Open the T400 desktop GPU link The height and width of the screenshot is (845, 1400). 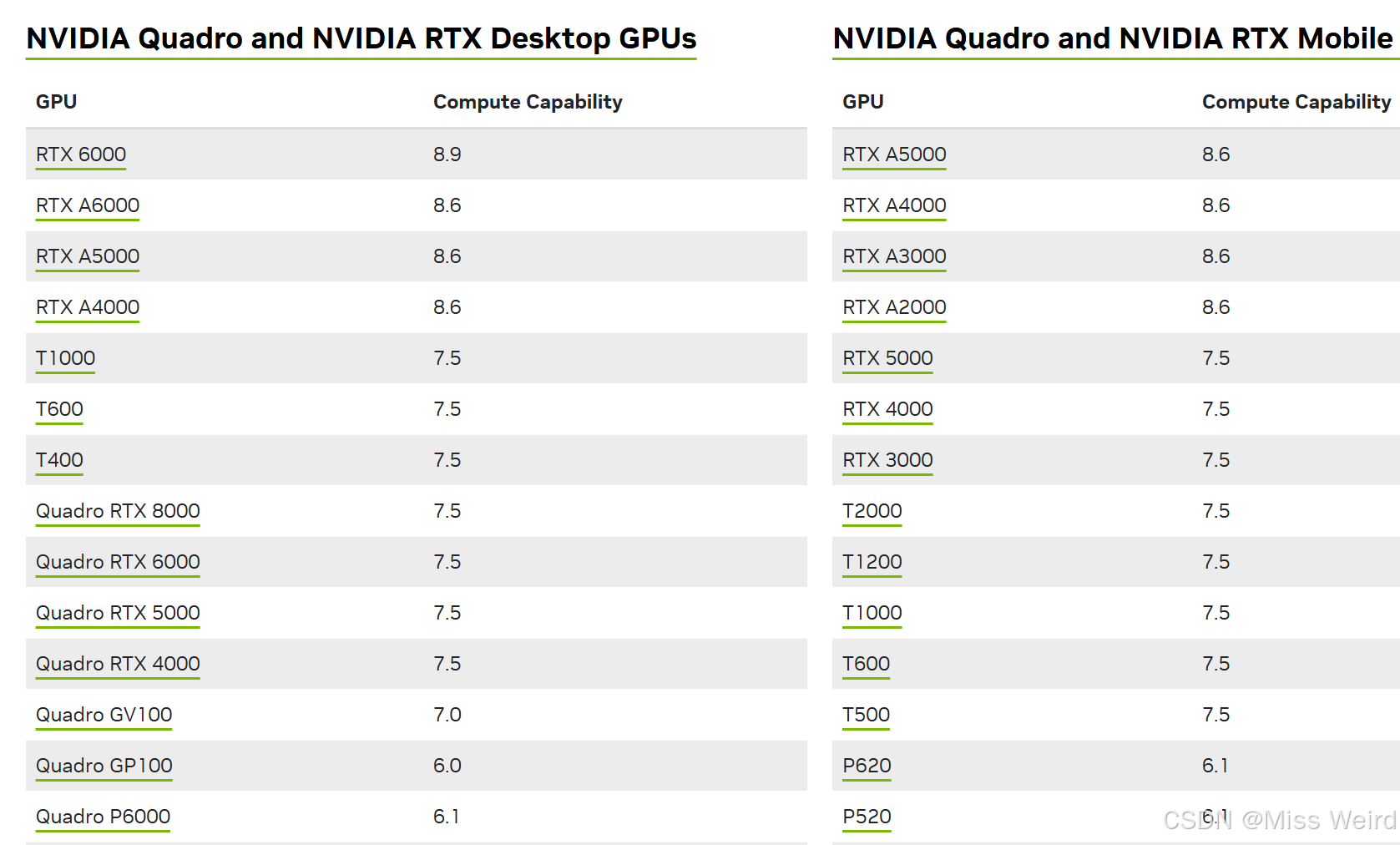point(59,460)
